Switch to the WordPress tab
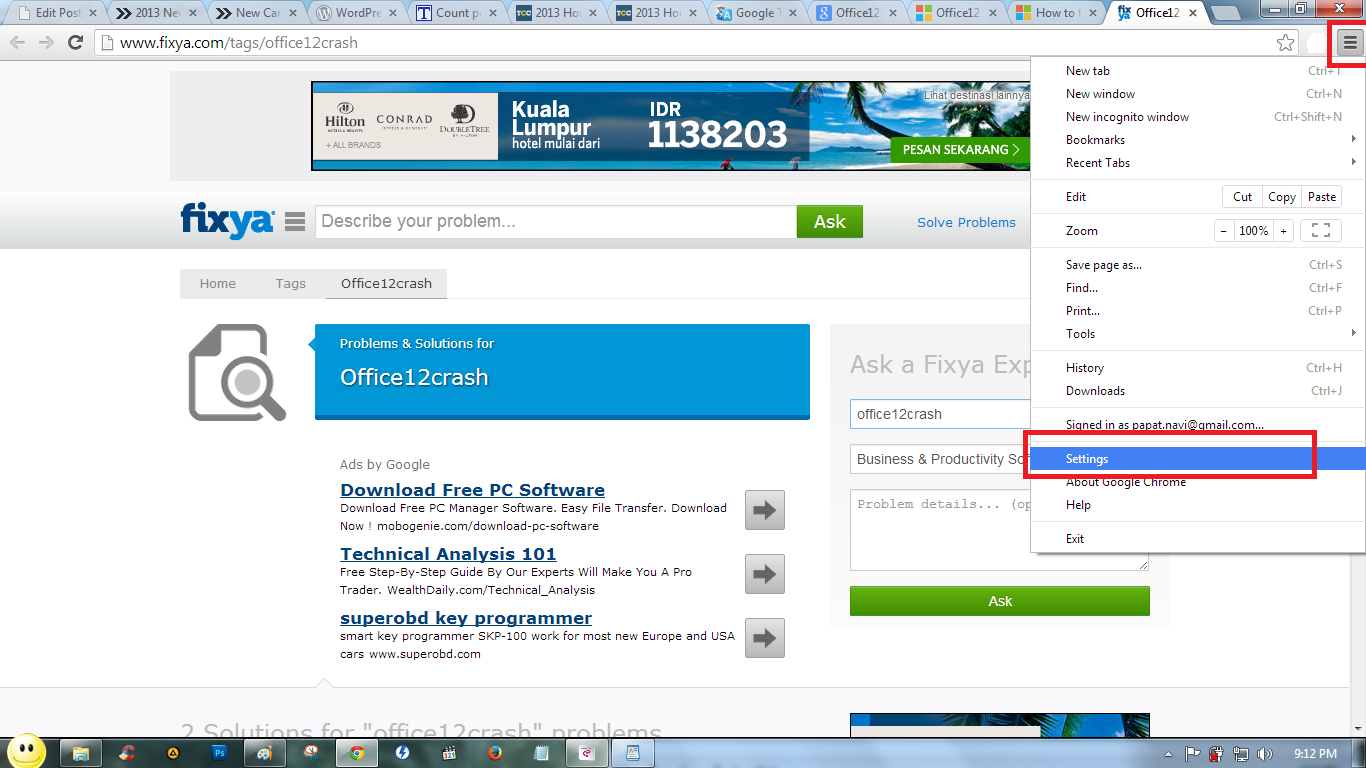 [355, 13]
